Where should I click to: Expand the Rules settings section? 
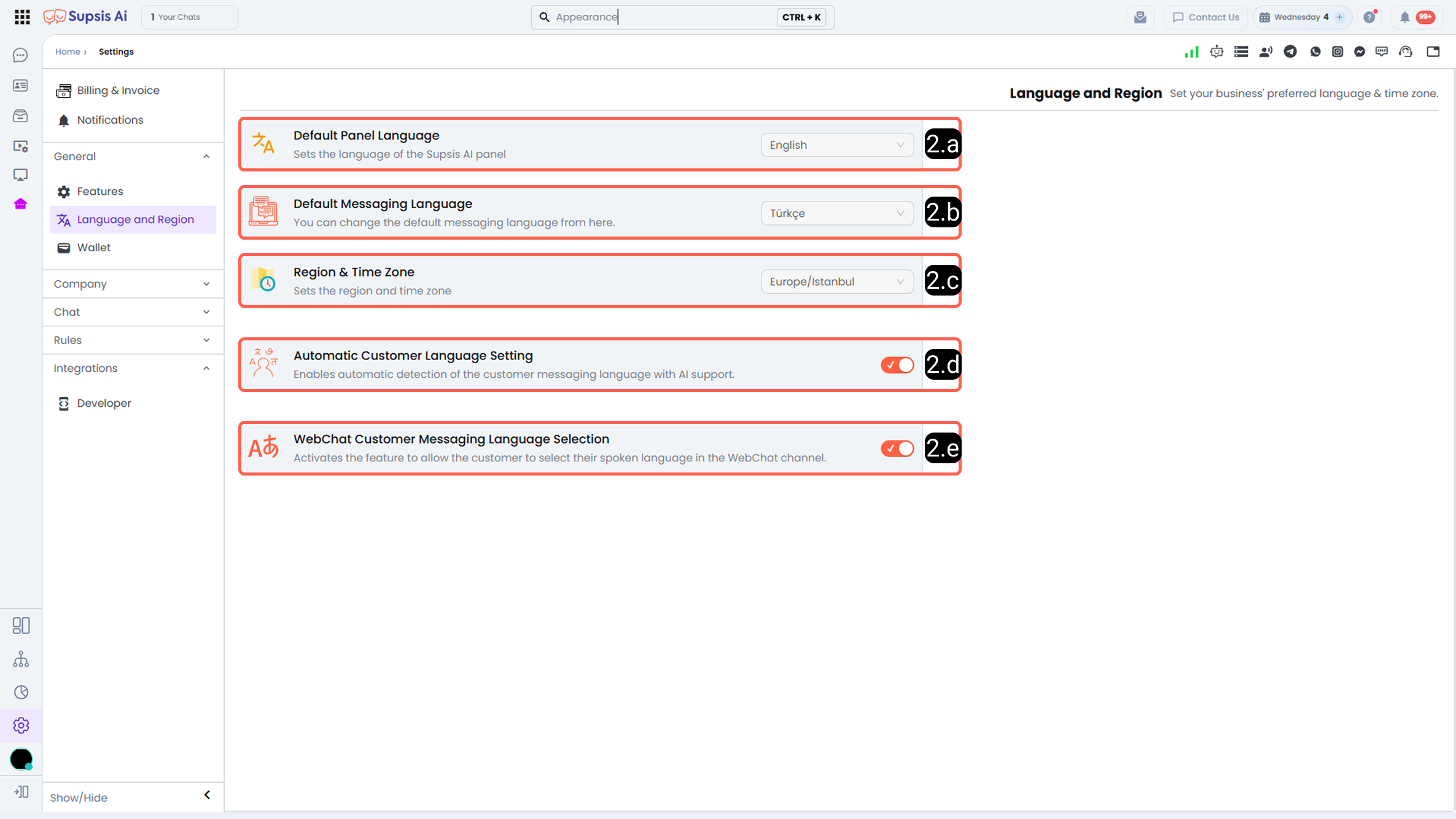point(132,340)
